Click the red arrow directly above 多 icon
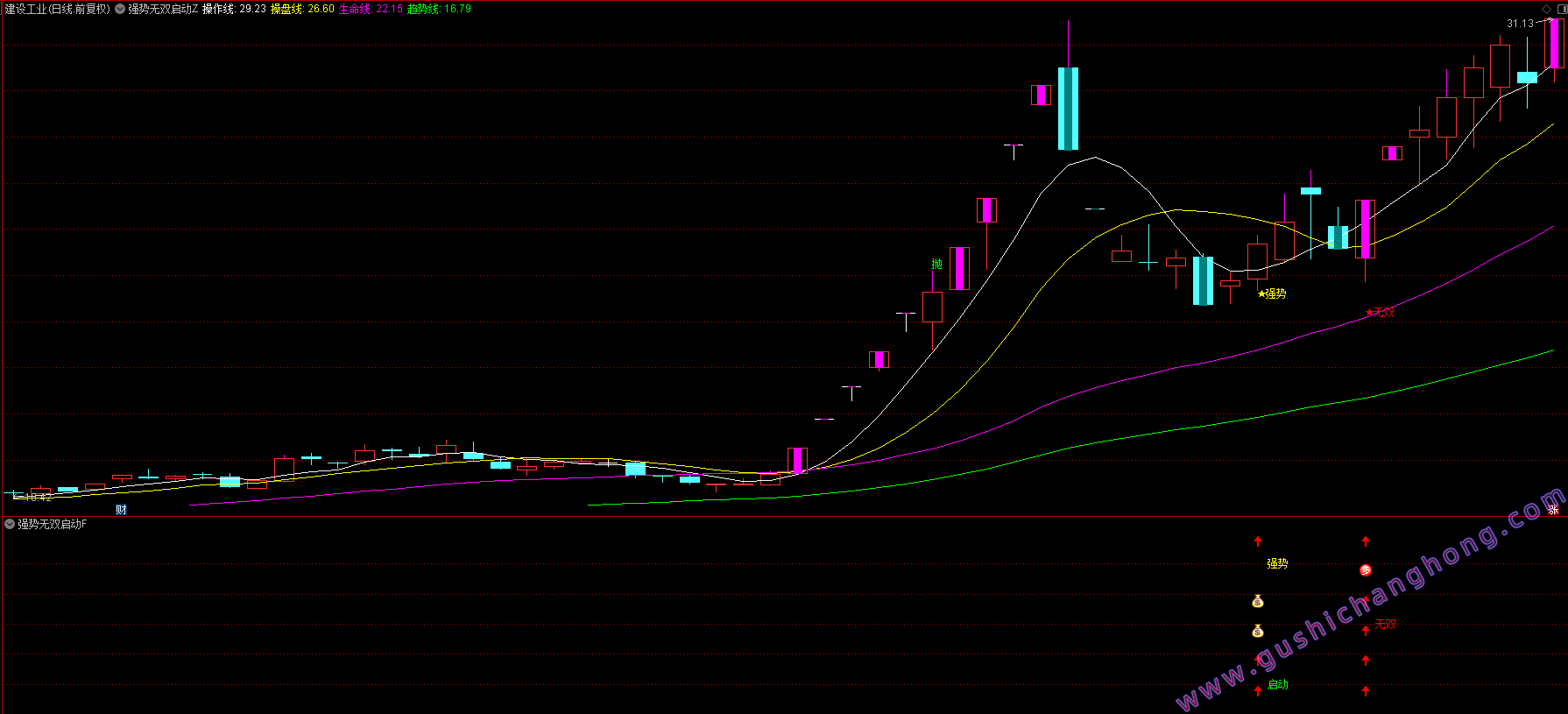 click(1365, 541)
